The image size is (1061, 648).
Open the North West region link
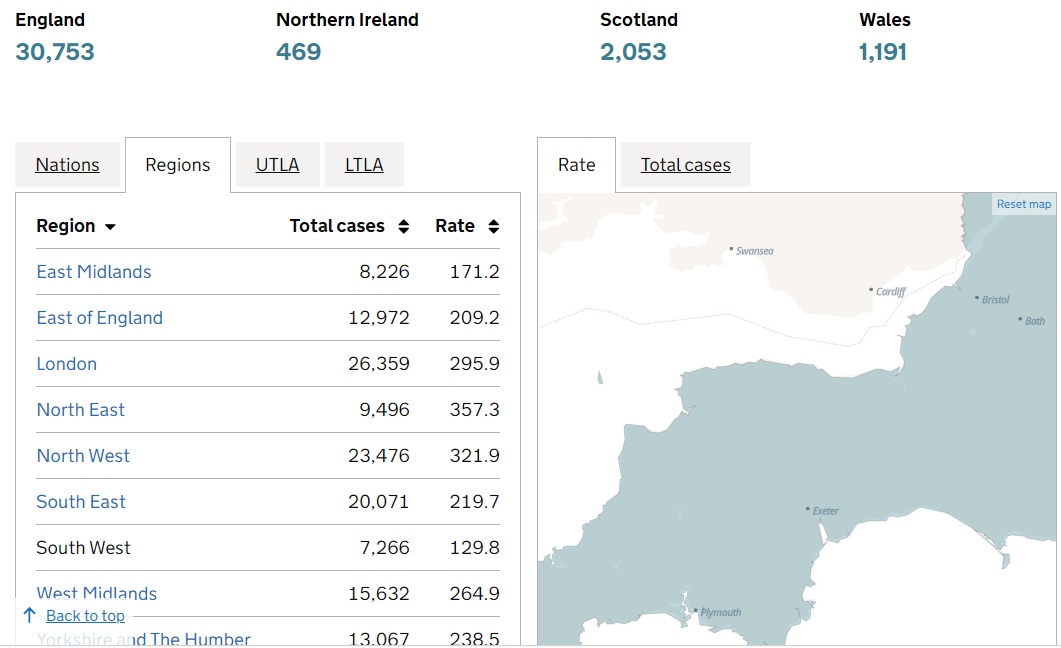point(83,456)
